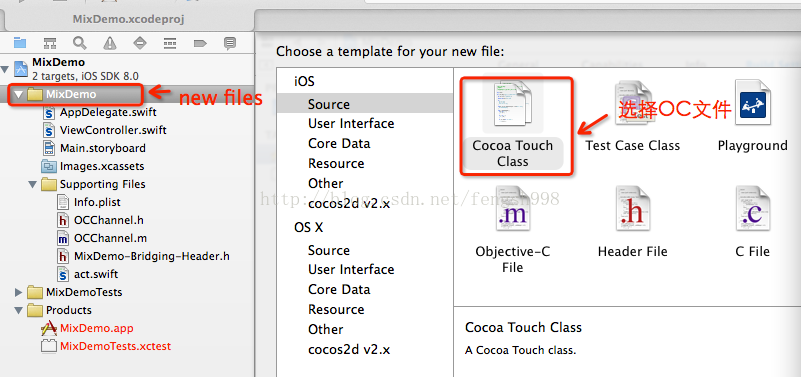Screen dimensions: 801x377
Task: Collapse the Products folder triangle
Action: (x=19, y=310)
